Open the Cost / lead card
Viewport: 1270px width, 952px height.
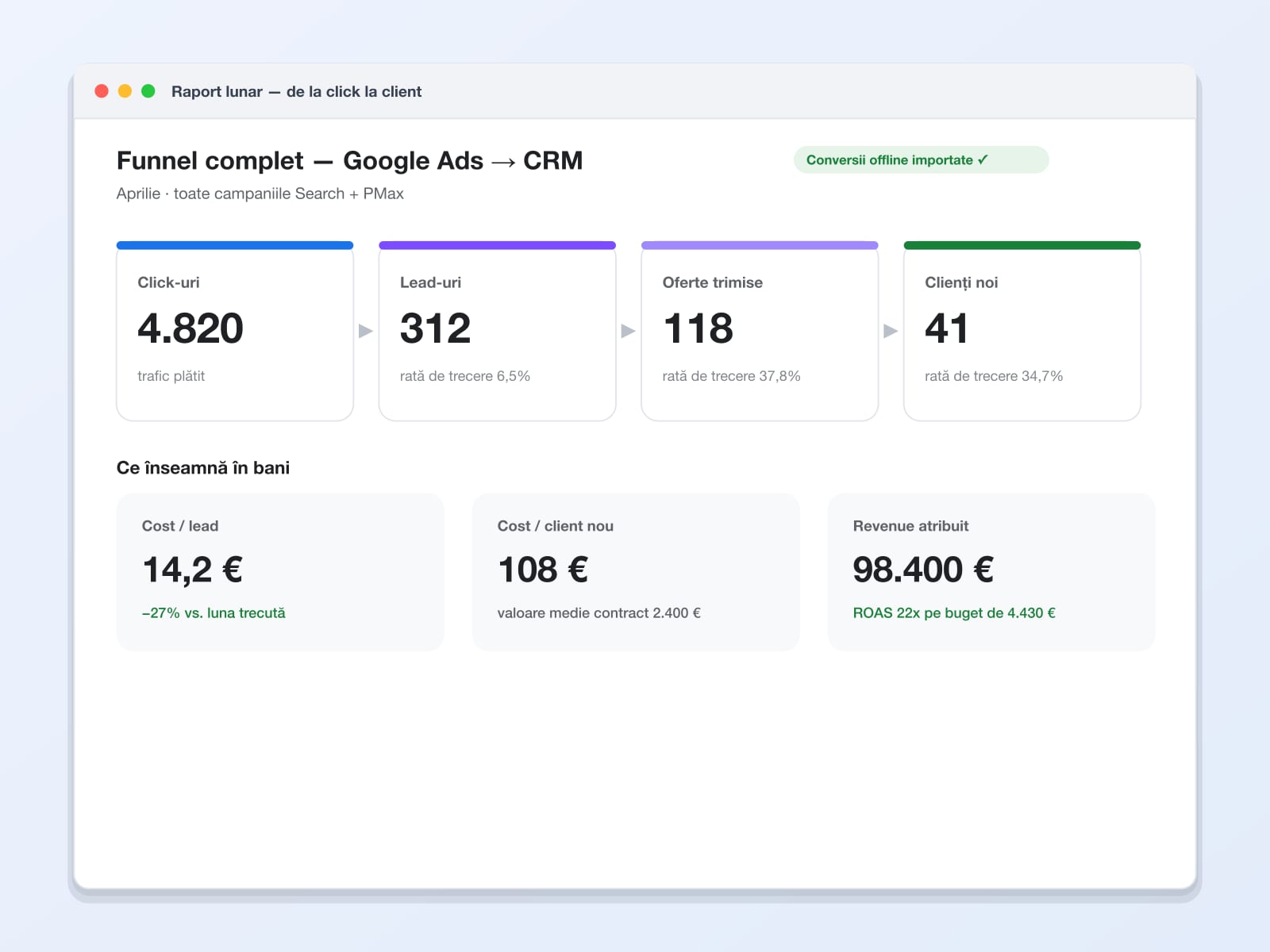tap(280, 572)
